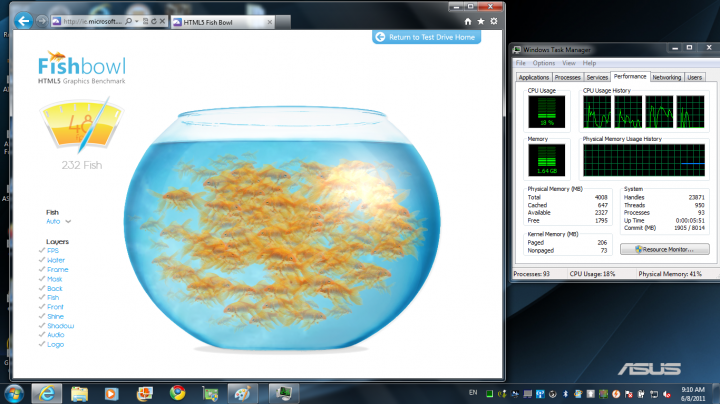Open the Windows Start orb
720x404 pixels.
pyautogui.click(x=14, y=394)
